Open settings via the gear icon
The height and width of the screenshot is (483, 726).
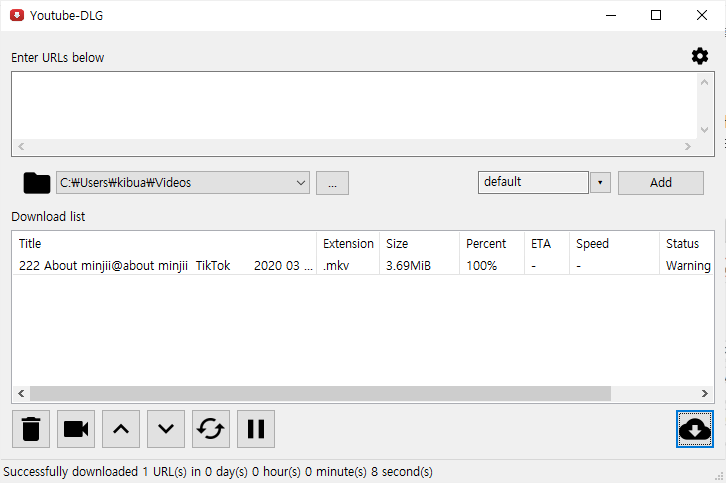pos(700,56)
